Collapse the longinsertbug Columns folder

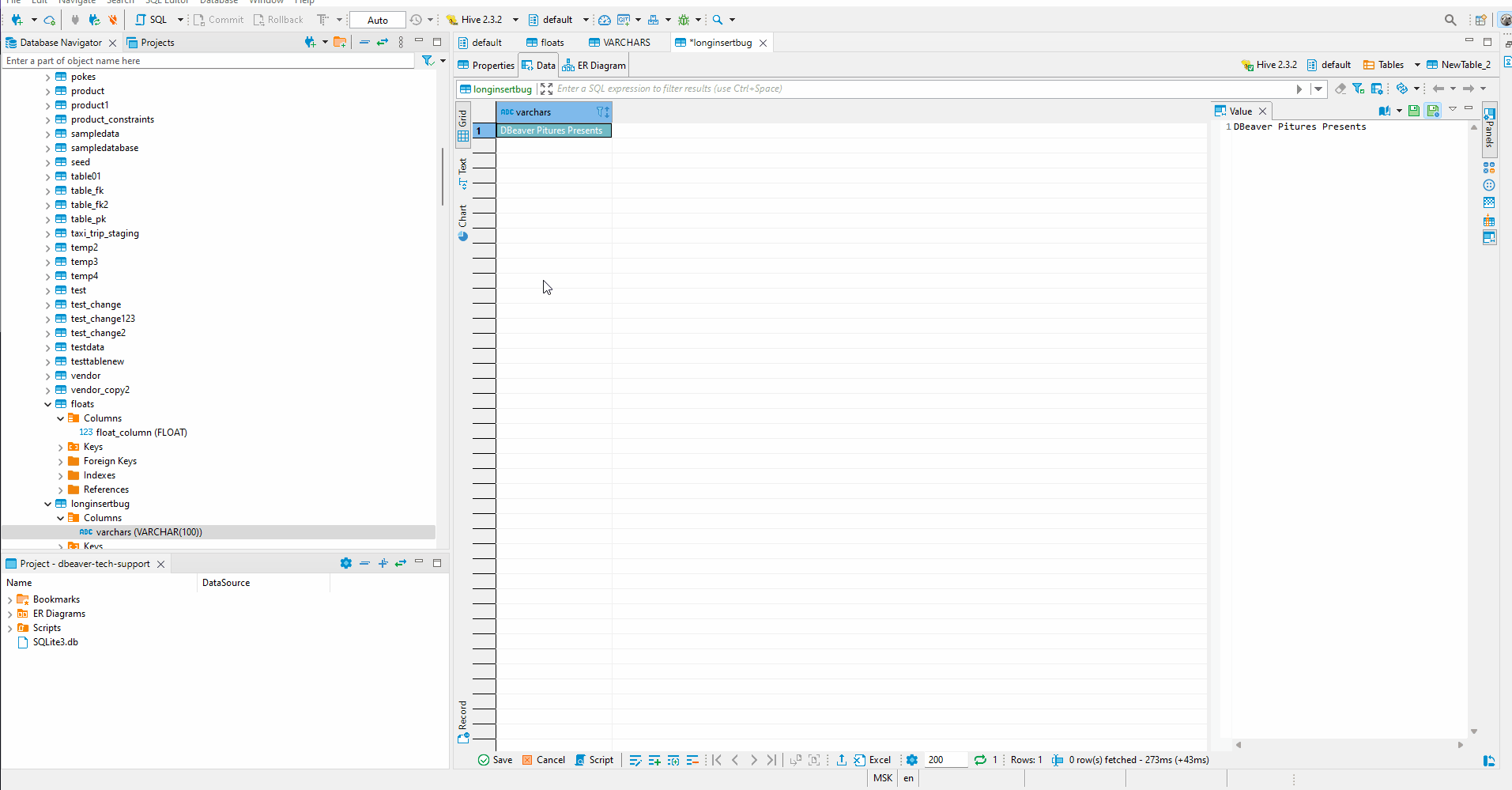click(x=60, y=519)
